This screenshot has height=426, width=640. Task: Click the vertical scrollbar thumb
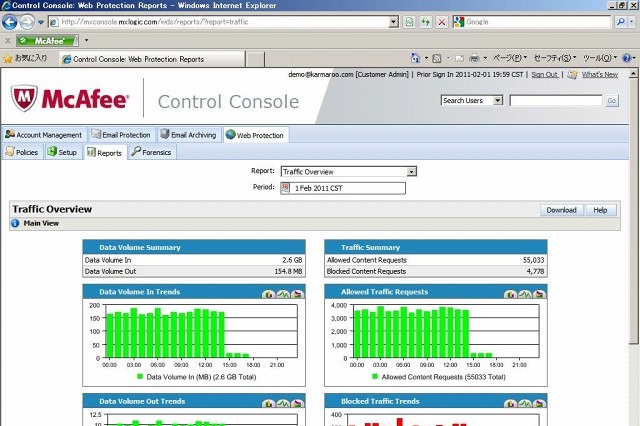pyautogui.click(x=633, y=211)
